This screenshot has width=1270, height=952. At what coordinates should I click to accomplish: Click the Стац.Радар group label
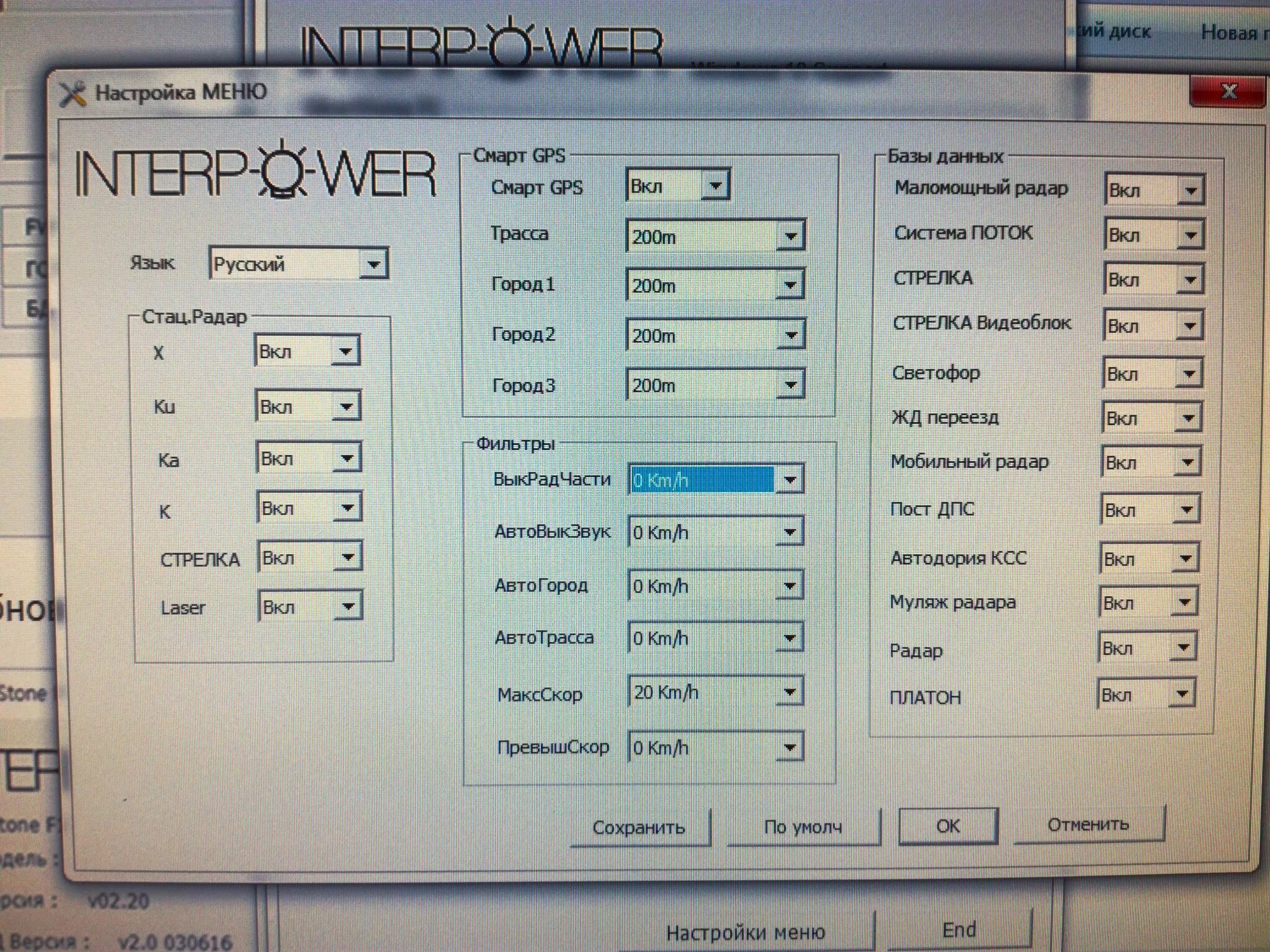pyautogui.click(x=195, y=316)
